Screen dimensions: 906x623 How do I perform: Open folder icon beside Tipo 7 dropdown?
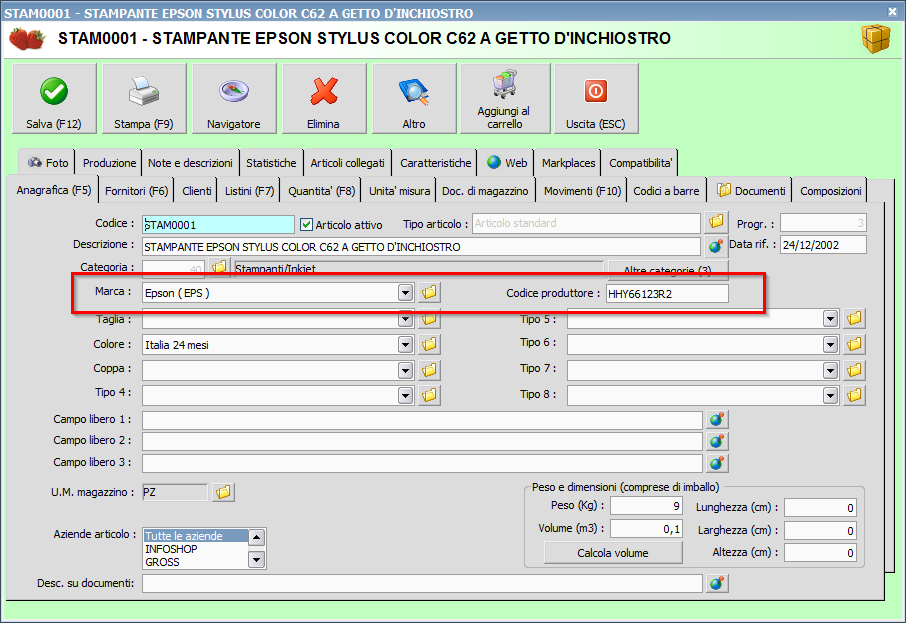click(x=855, y=370)
